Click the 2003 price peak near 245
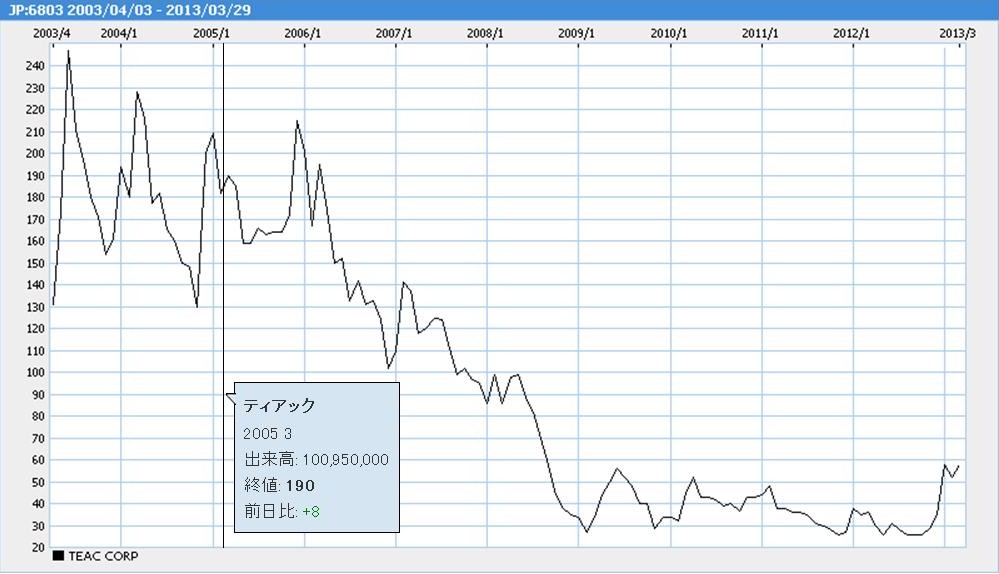 (68, 51)
